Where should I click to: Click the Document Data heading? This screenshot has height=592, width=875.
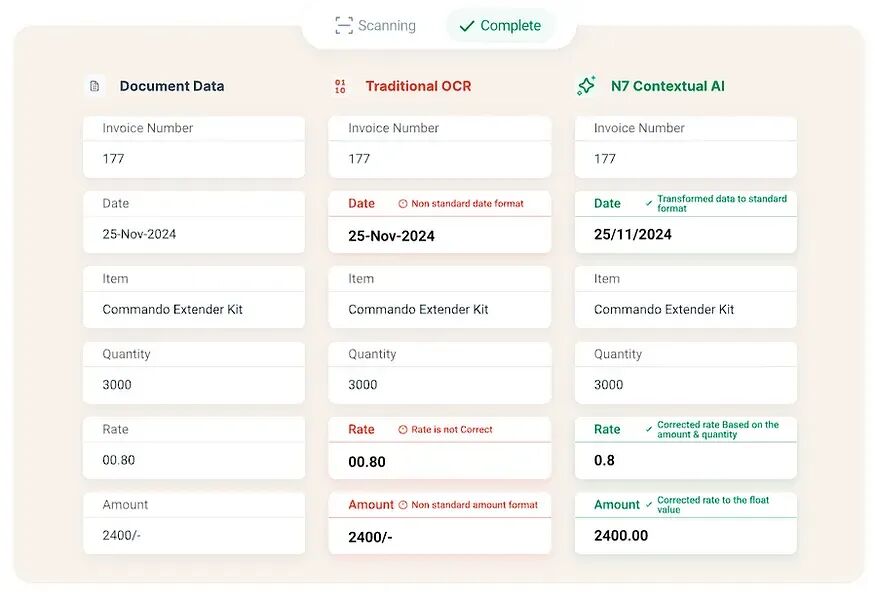(172, 86)
